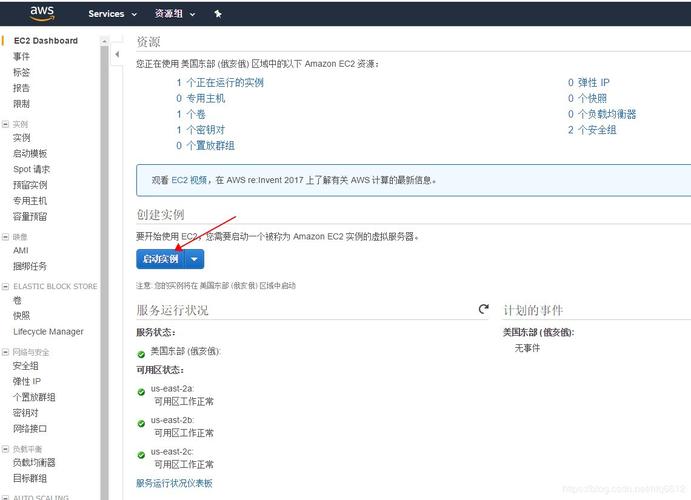Click the pin shortcut icon in the header

[218, 14]
